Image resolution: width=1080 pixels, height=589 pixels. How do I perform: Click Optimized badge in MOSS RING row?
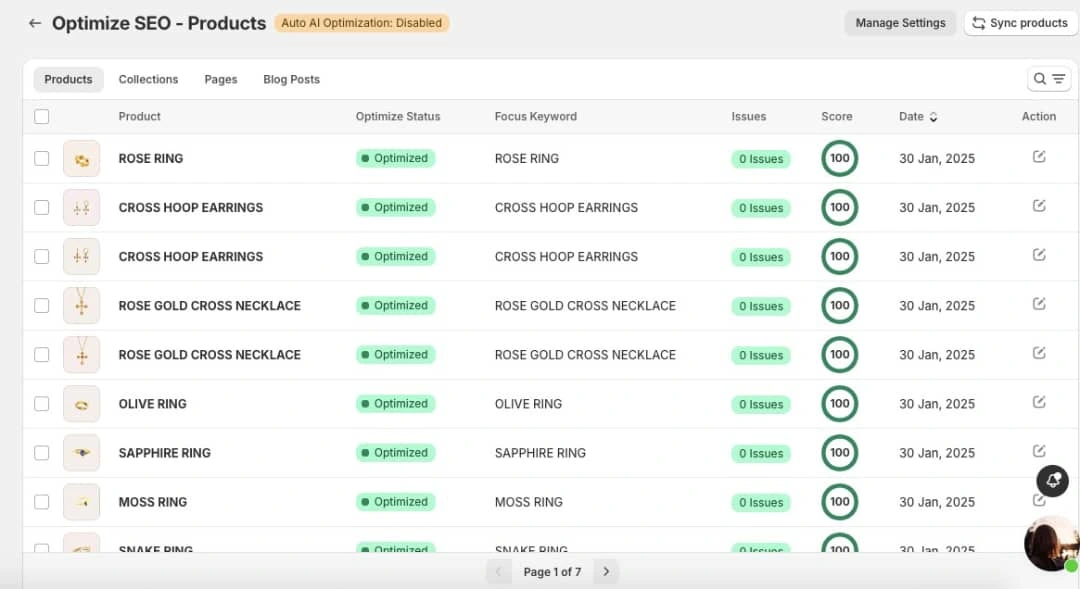[395, 502]
